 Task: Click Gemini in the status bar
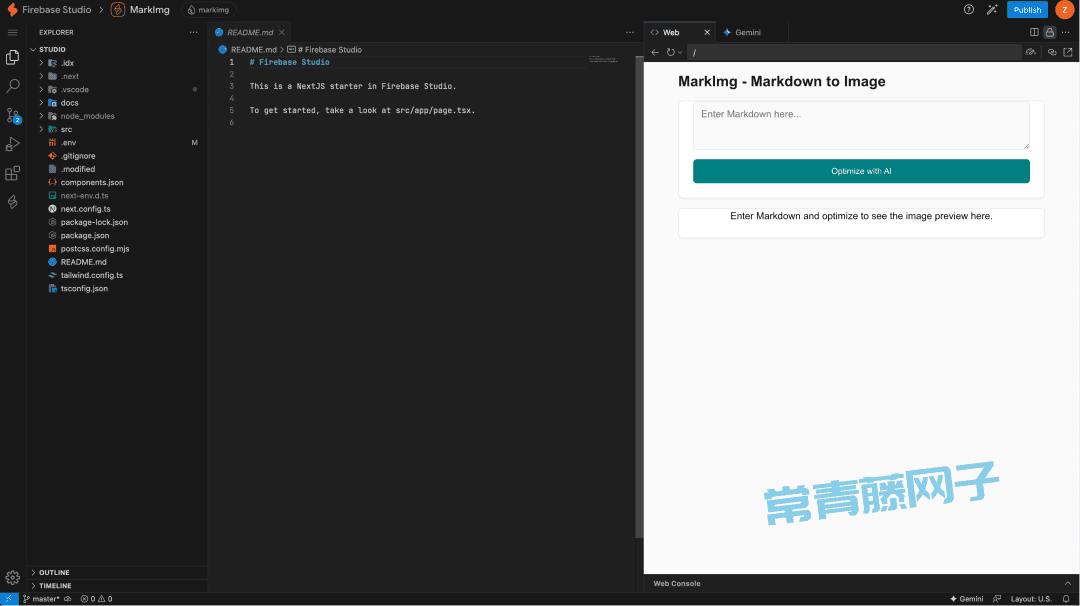tap(966, 599)
